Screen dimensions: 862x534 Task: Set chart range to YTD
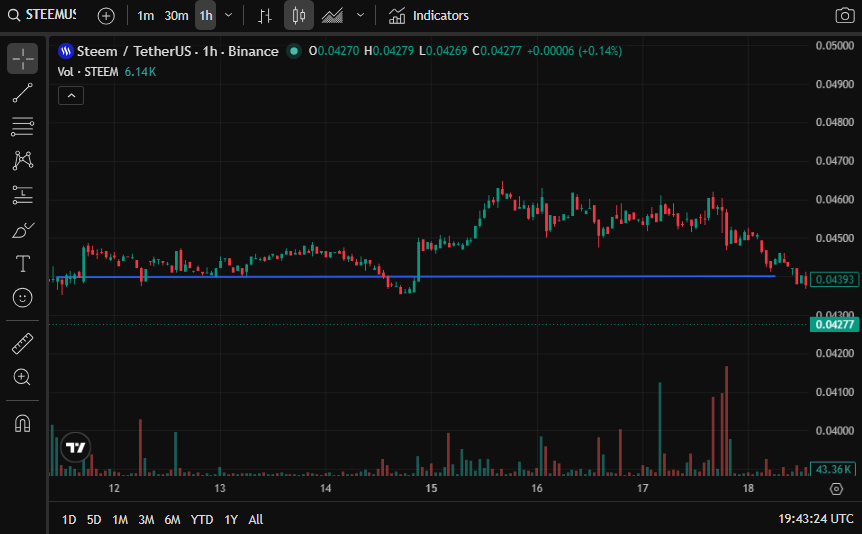pos(202,519)
